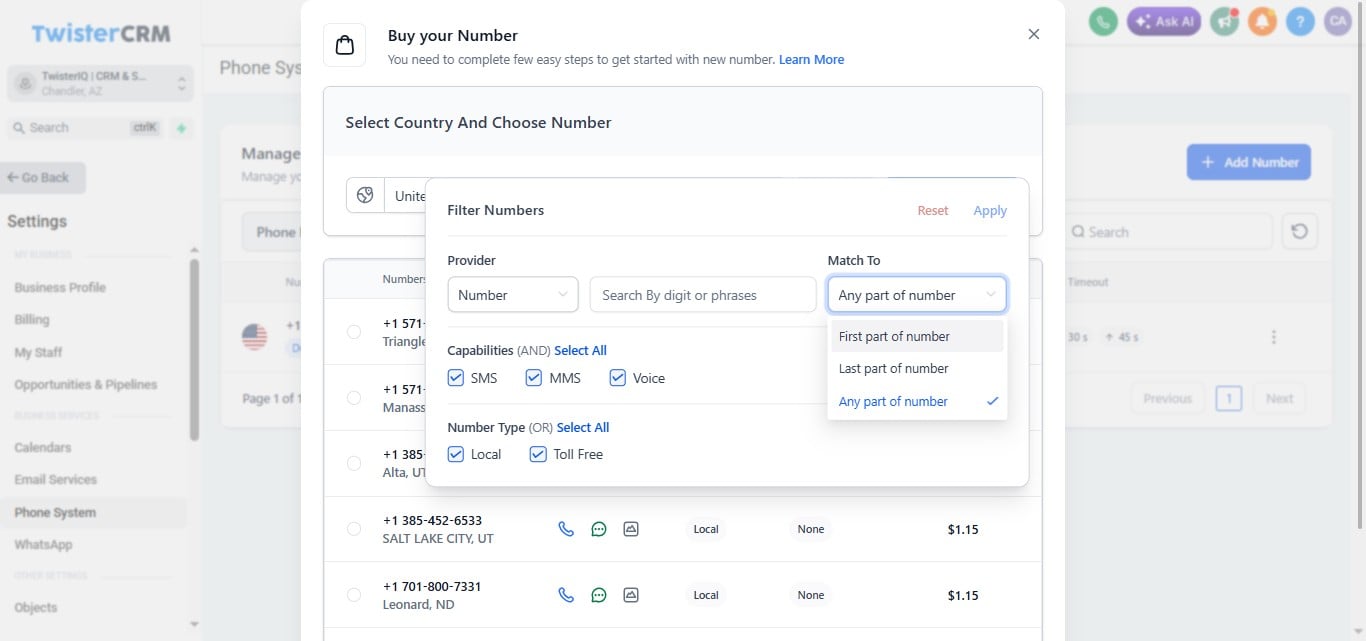Close the Buy your Number dialog

[1034, 34]
